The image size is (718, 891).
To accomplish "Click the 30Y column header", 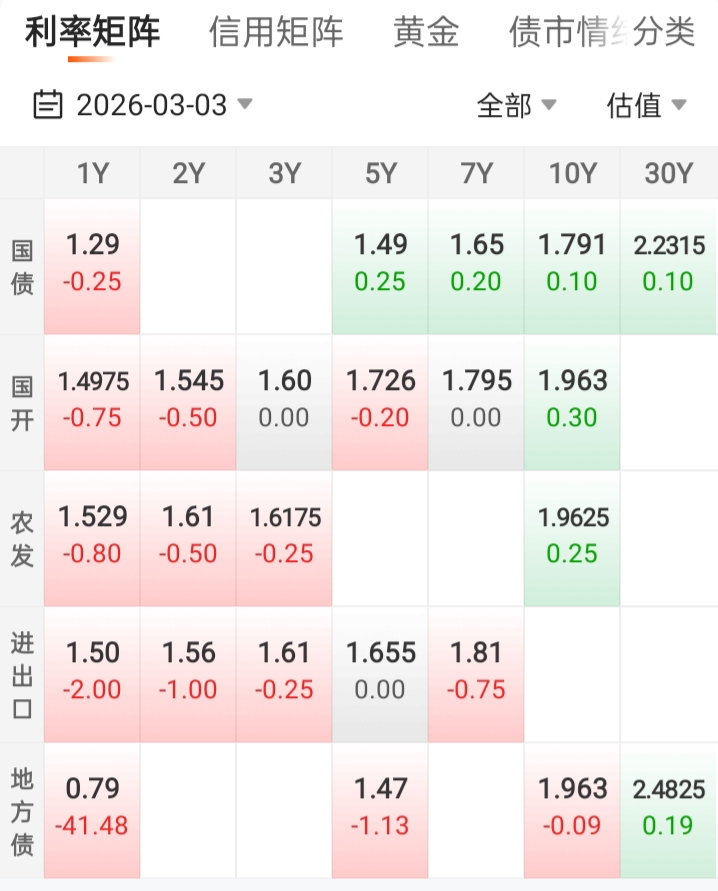I will pos(668,173).
